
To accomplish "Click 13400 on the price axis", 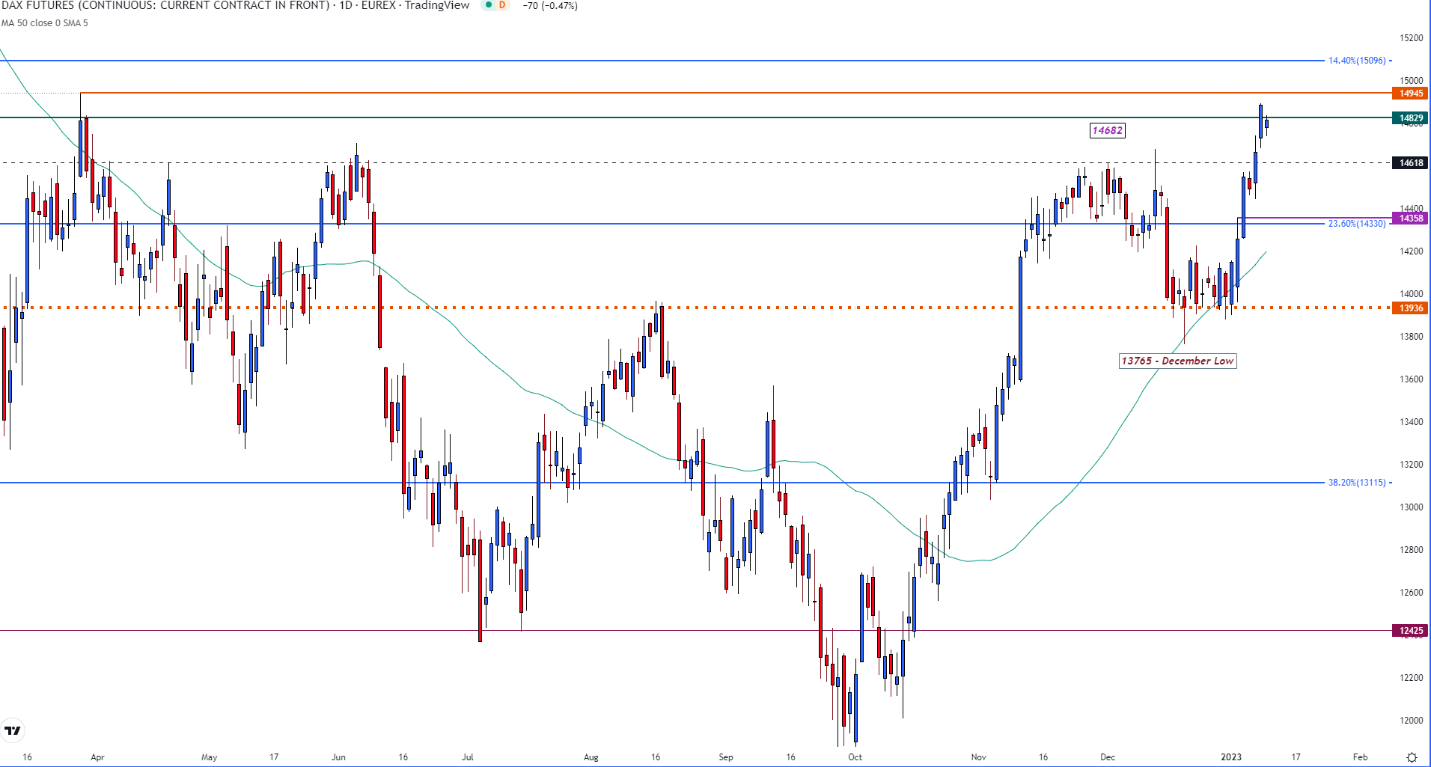I will click(1412, 422).
